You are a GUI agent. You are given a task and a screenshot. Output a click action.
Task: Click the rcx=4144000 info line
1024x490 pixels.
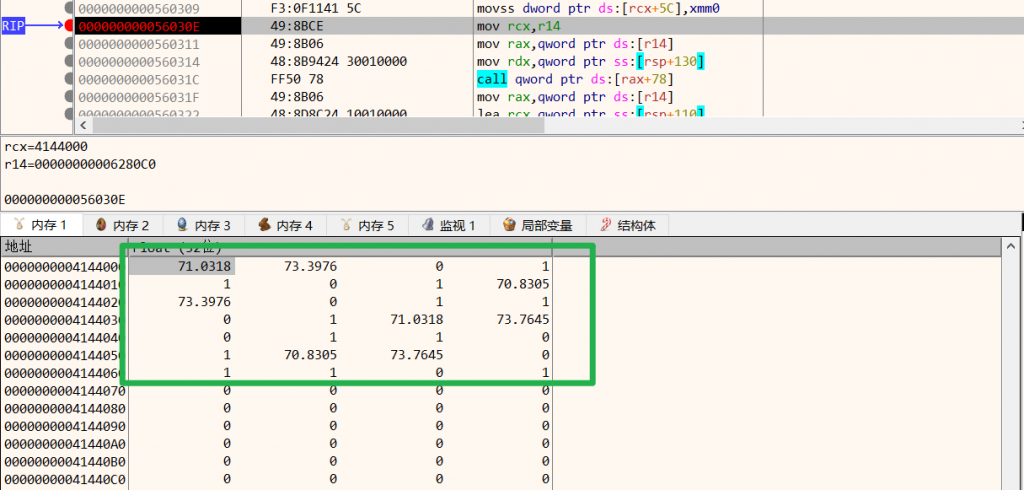pyautogui.click(x=46, y=147)
